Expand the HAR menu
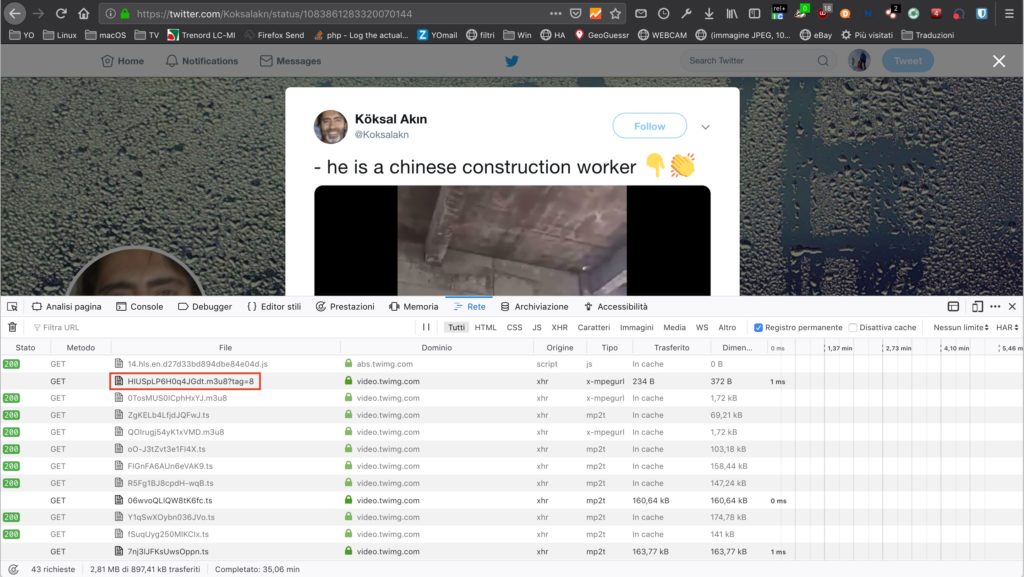The image size is (1024, 577). [x=1006, y=327]
